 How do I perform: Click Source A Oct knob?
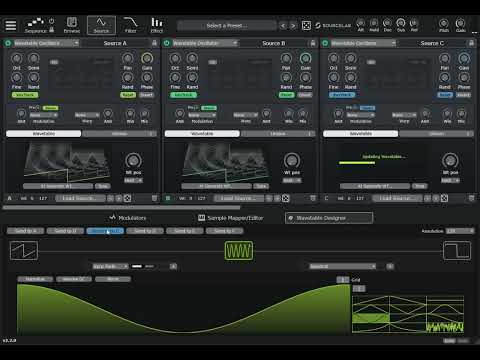click(17, 59)
